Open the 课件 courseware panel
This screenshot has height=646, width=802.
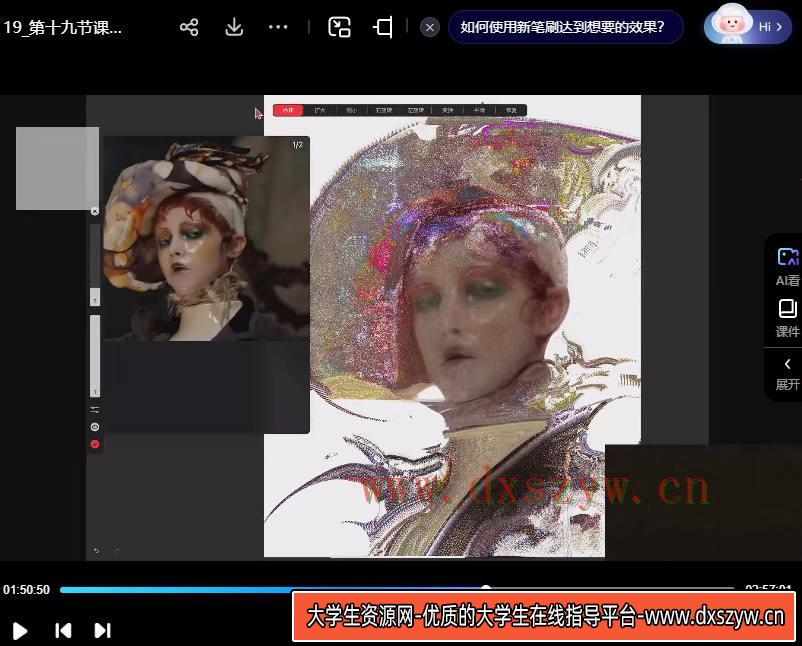(x=787, y=318)
